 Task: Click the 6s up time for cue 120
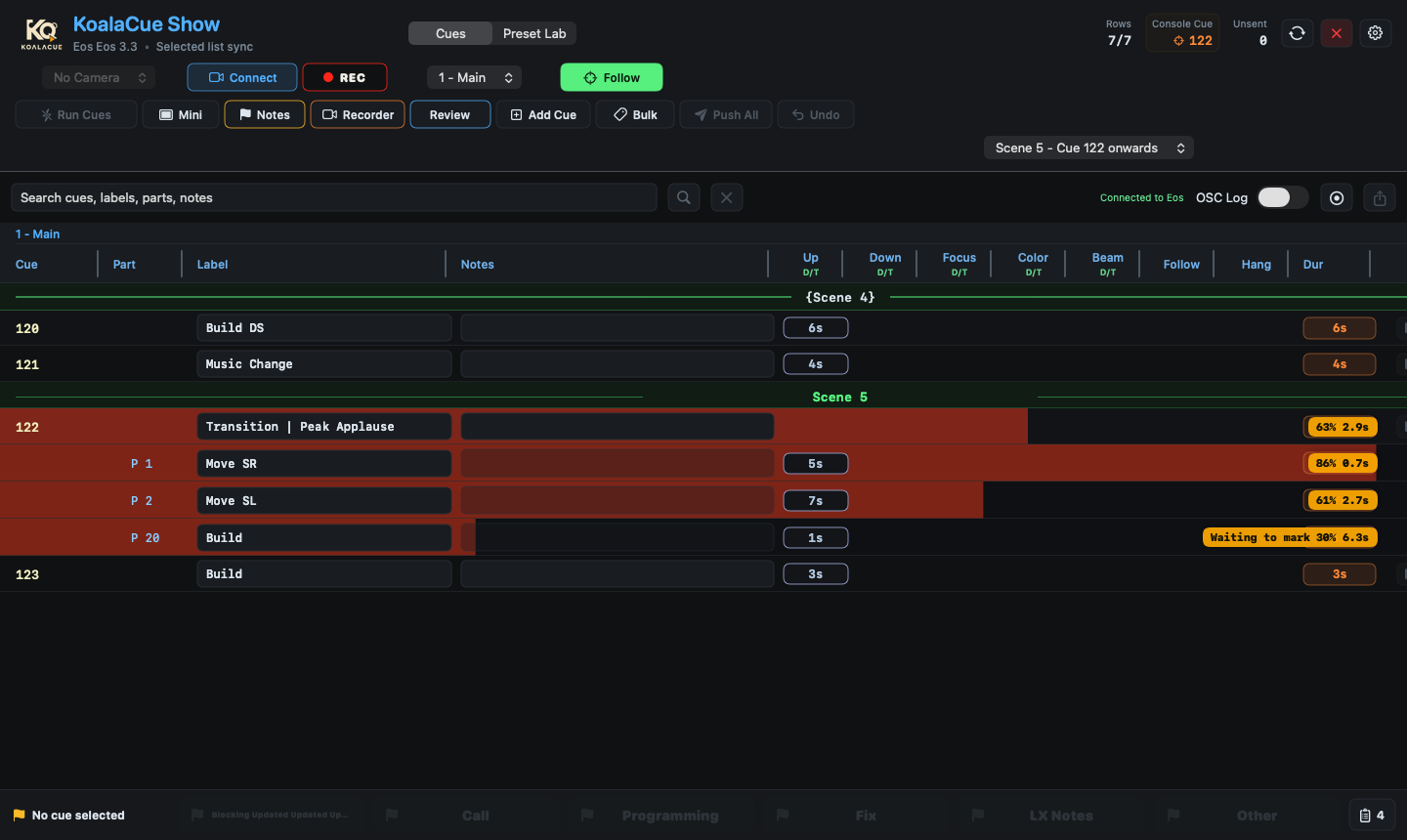click(816, 328)
